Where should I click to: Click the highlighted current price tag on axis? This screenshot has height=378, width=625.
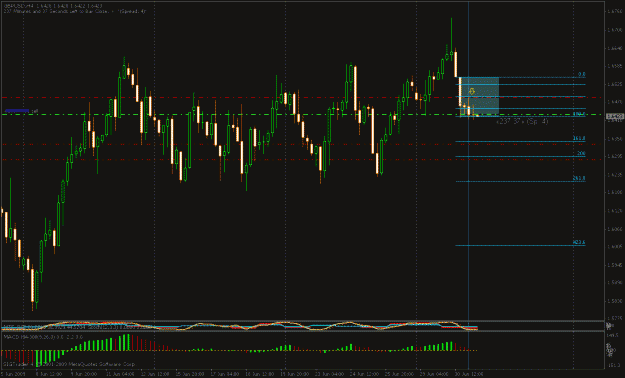(615, 116)
